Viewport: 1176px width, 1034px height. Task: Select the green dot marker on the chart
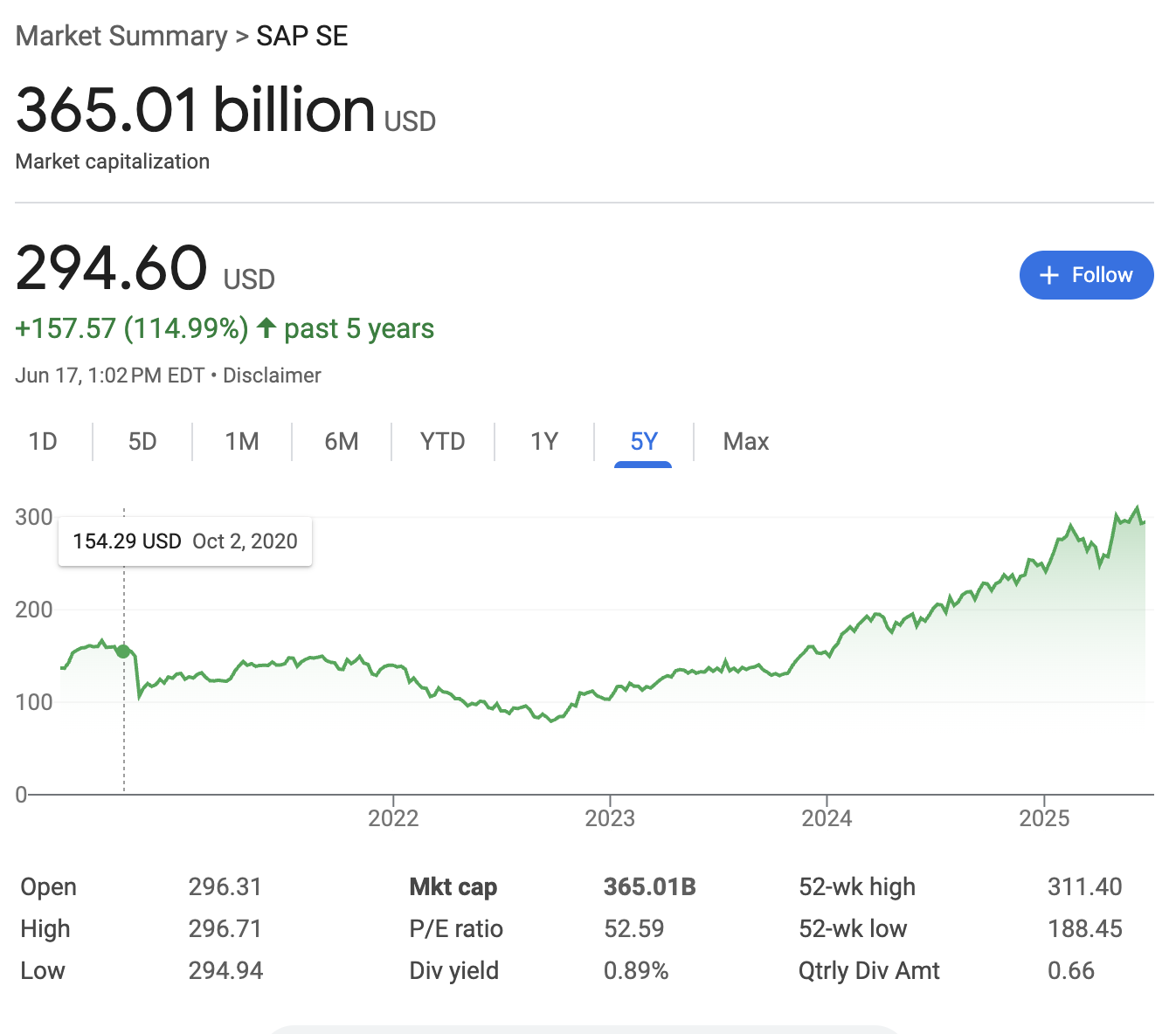(123, 651)
